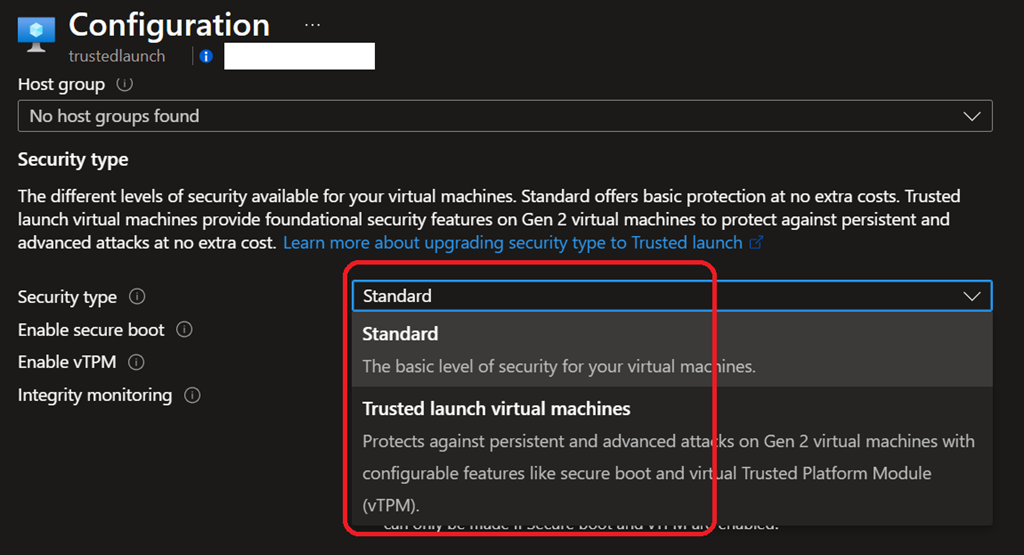Collapse Security type list using its chevron
1024x555 pixels.
click(971, 296)
